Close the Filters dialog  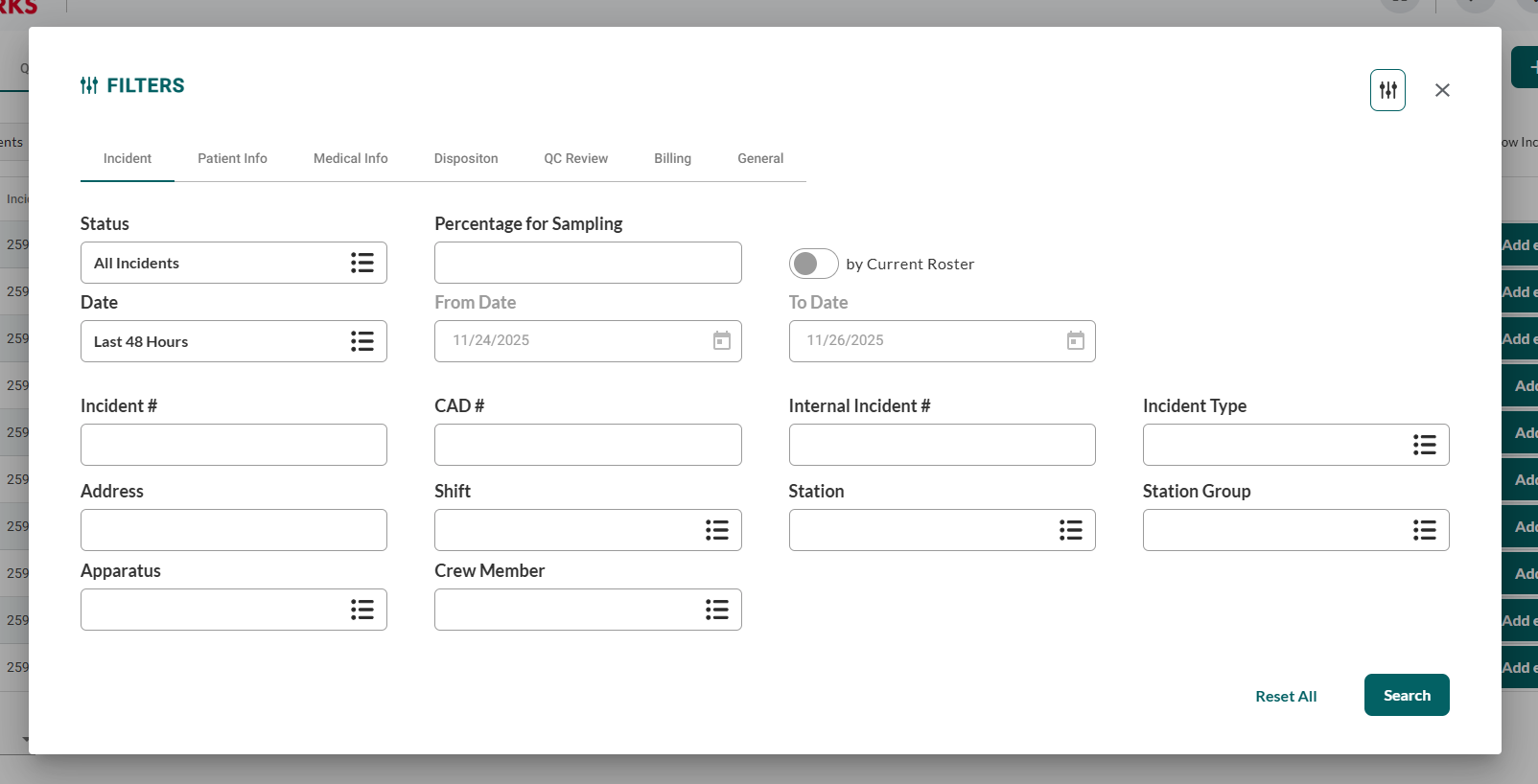[1442, 90]
